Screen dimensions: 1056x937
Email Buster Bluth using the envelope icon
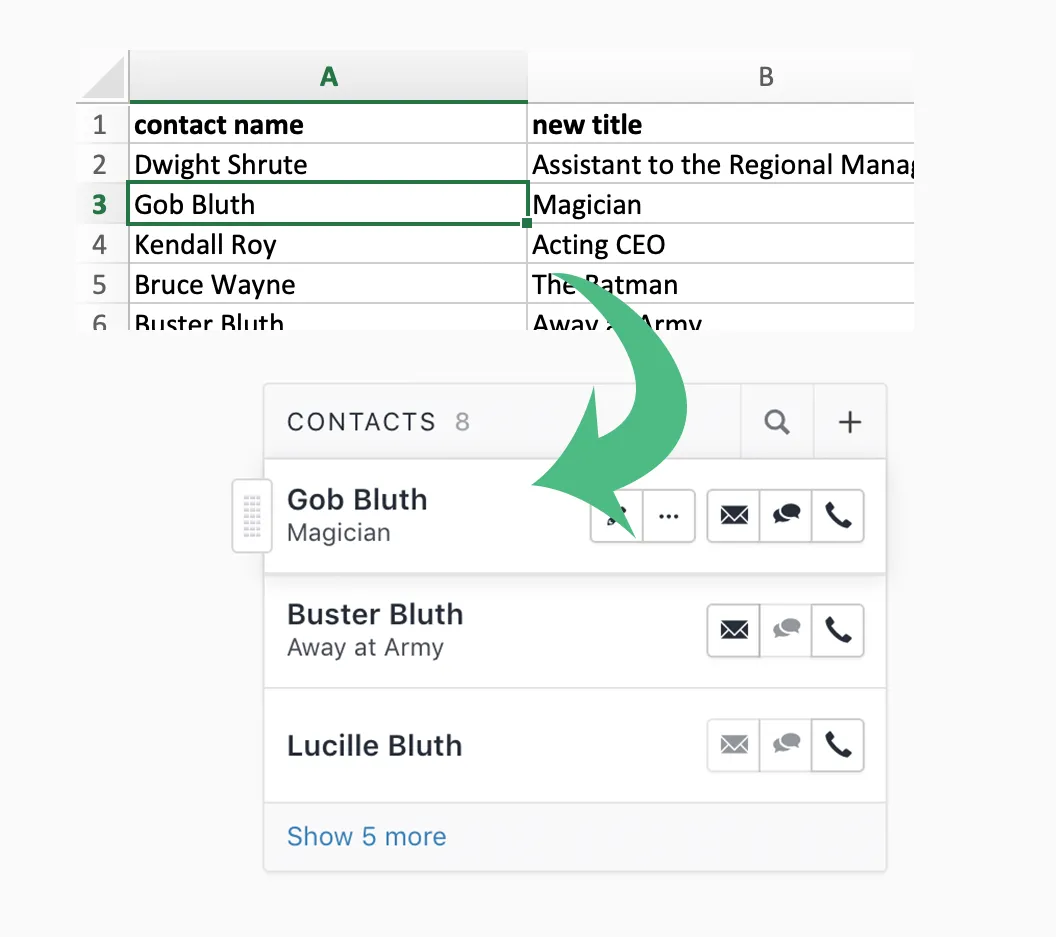[x=733, y=631]
